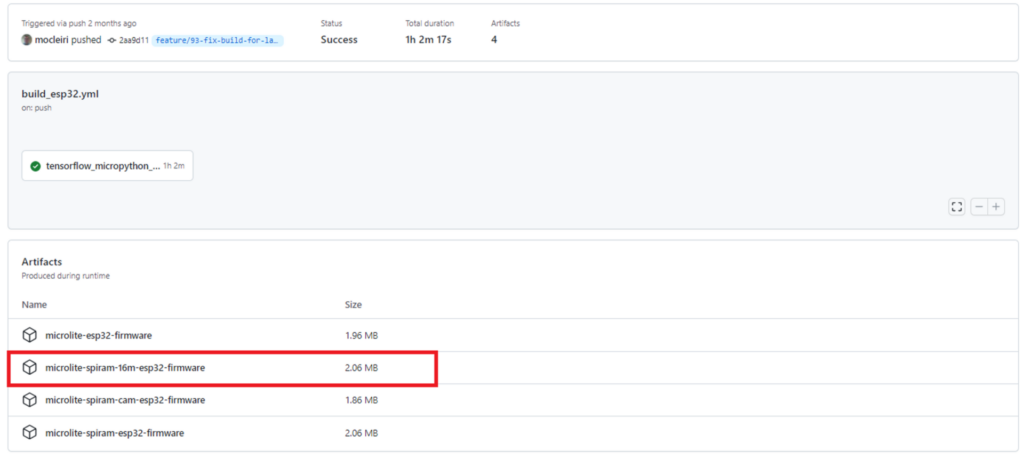Click the 1h 2m job duration label
Screen dimensions: 1024x459
tap(174, 166)
